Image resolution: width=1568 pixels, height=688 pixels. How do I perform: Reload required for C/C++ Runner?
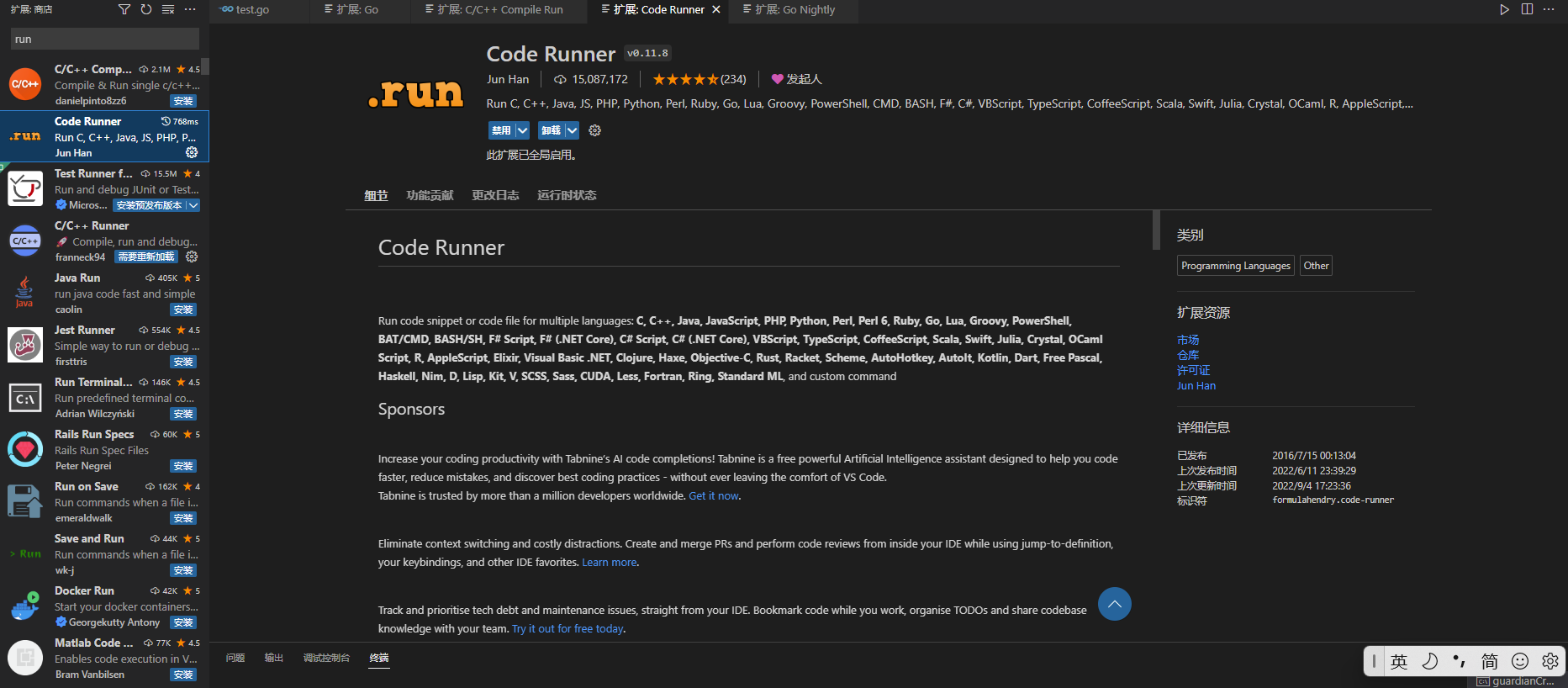pos(146,257)
